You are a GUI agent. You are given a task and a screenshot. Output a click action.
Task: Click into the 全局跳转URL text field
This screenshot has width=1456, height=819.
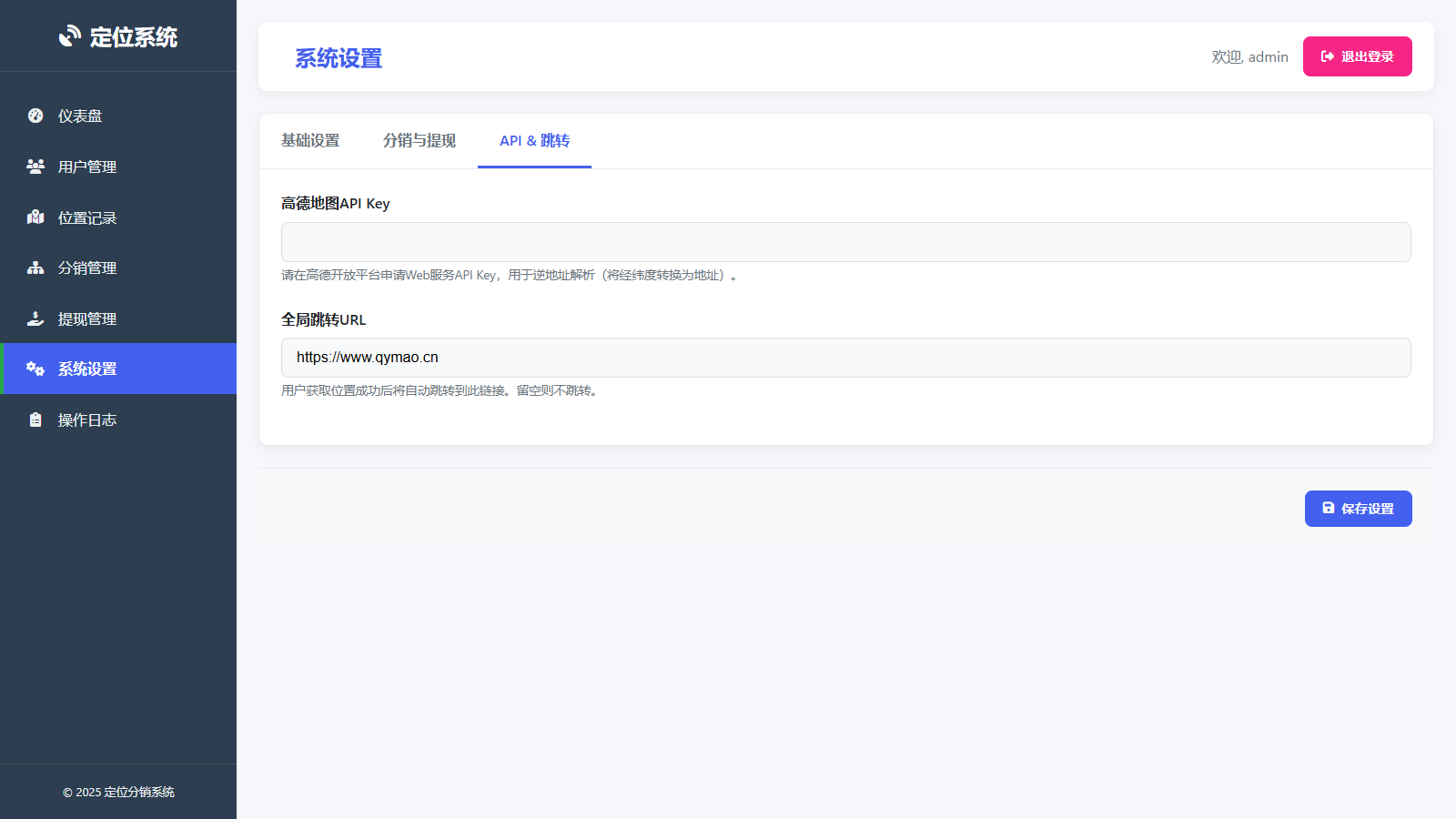pyautogui.click(x=845, y=358)
